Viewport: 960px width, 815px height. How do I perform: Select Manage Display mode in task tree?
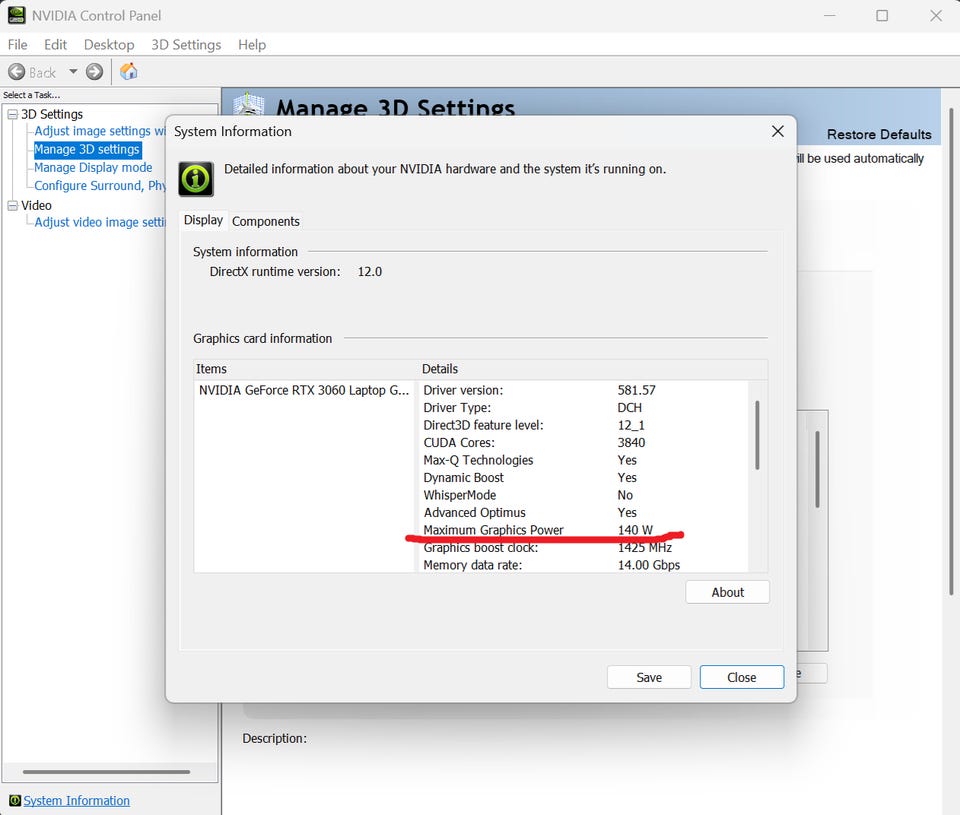click(93, 168)
